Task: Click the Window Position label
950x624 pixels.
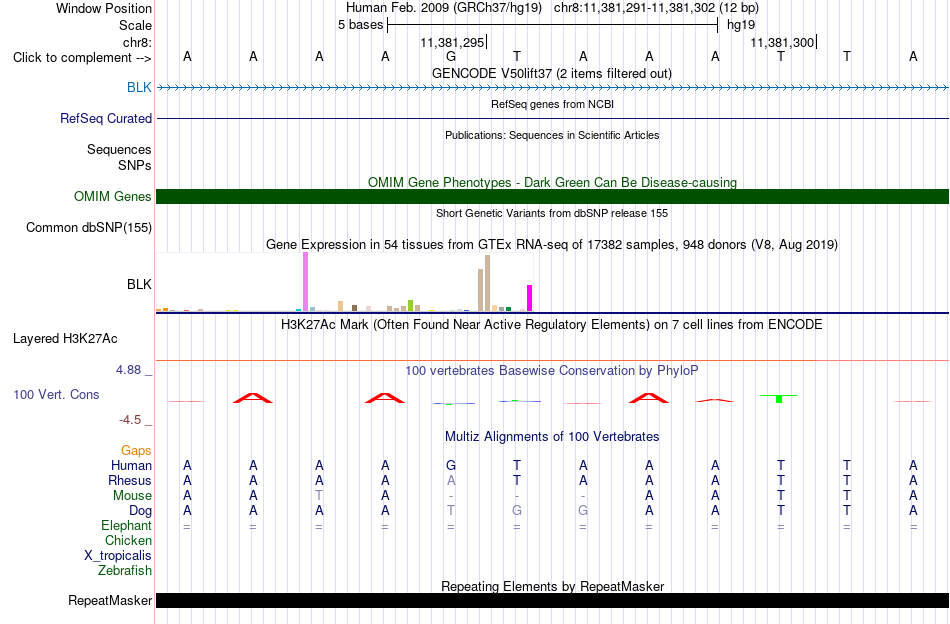Action: pyautogui.click(x=104, y=8)
